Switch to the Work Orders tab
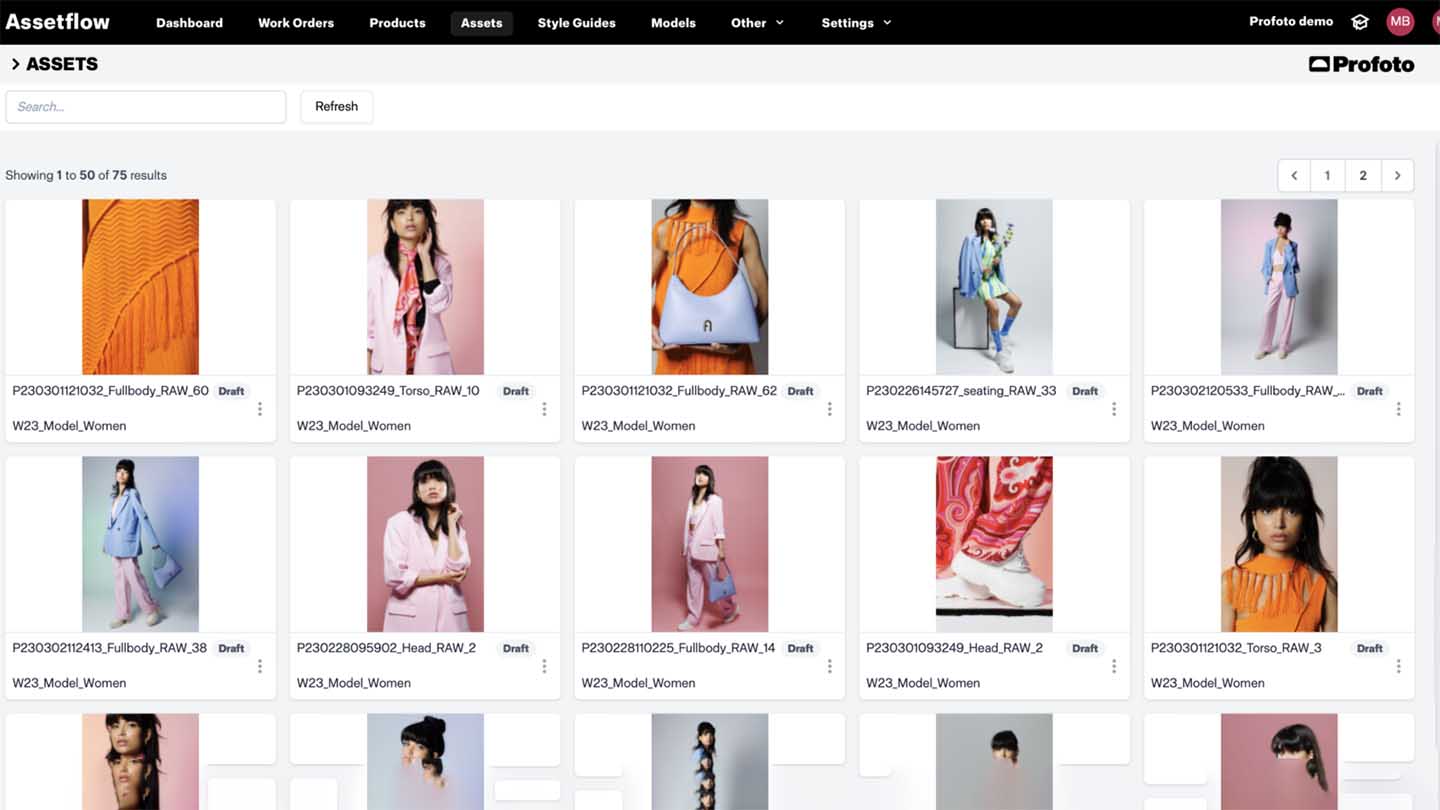 296,23
